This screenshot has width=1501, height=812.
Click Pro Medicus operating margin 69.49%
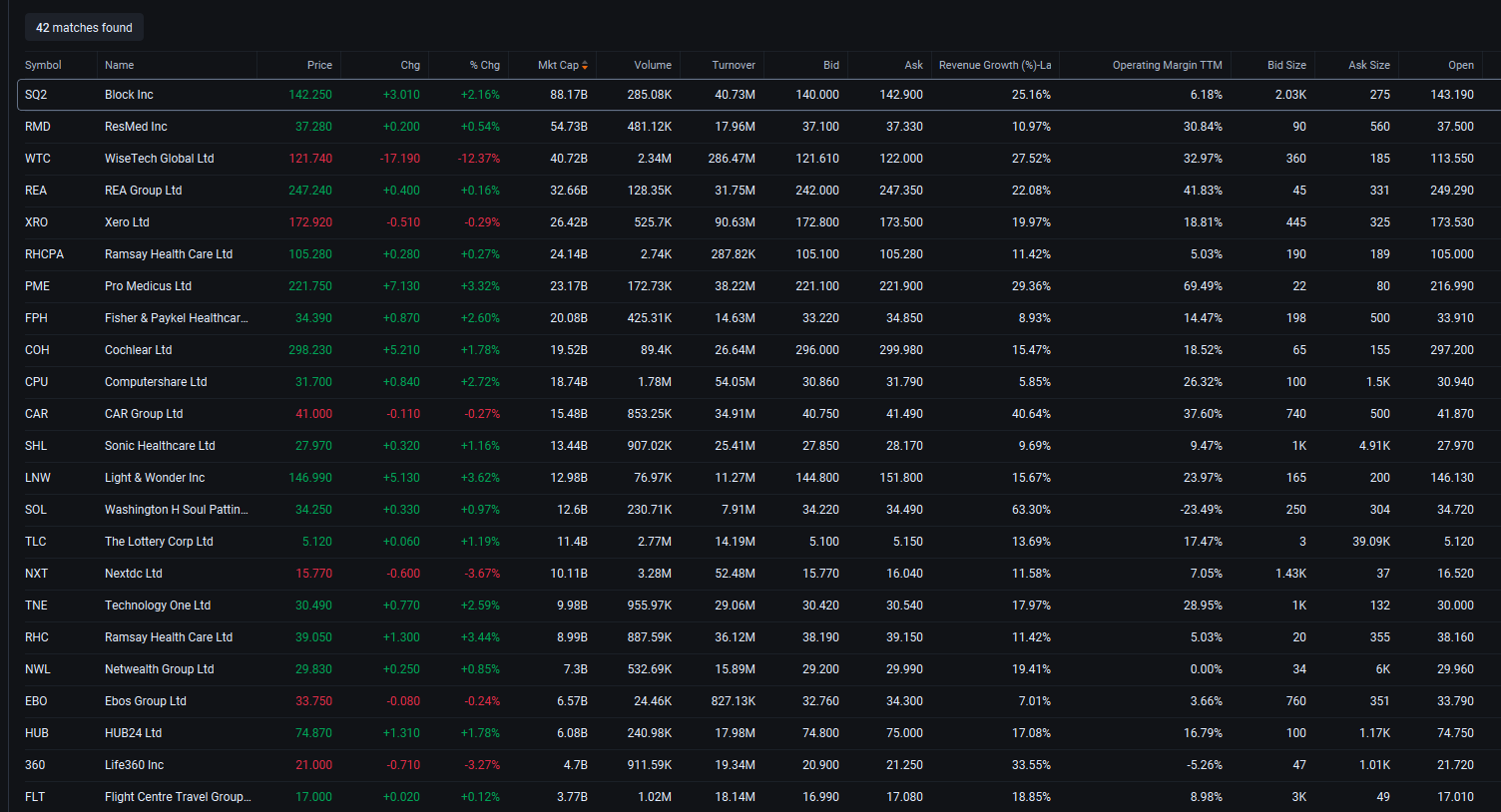[x=1203, y=286]
